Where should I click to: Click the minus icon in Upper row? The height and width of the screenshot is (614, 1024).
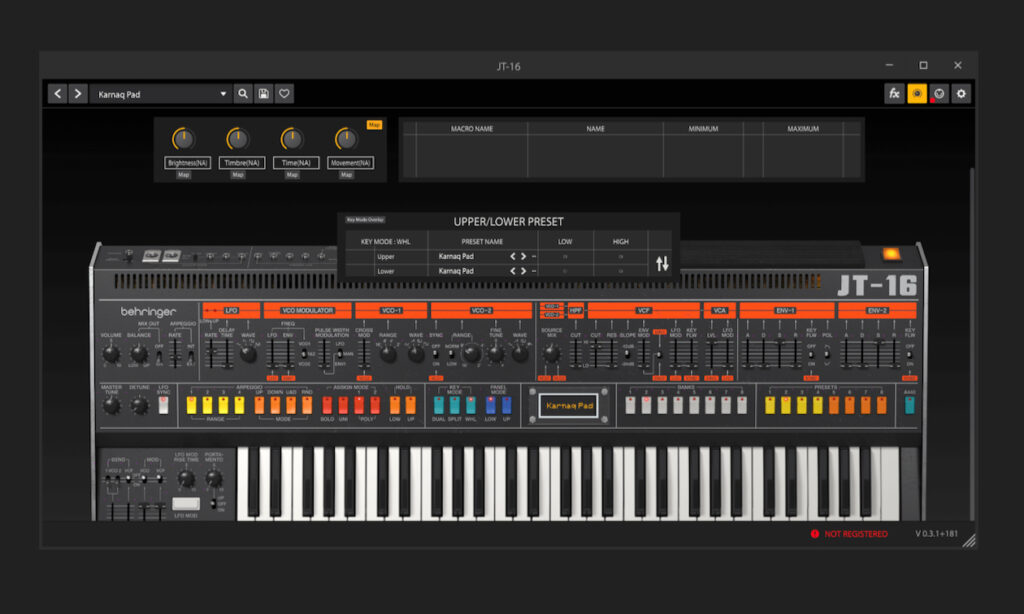[534, 256]
